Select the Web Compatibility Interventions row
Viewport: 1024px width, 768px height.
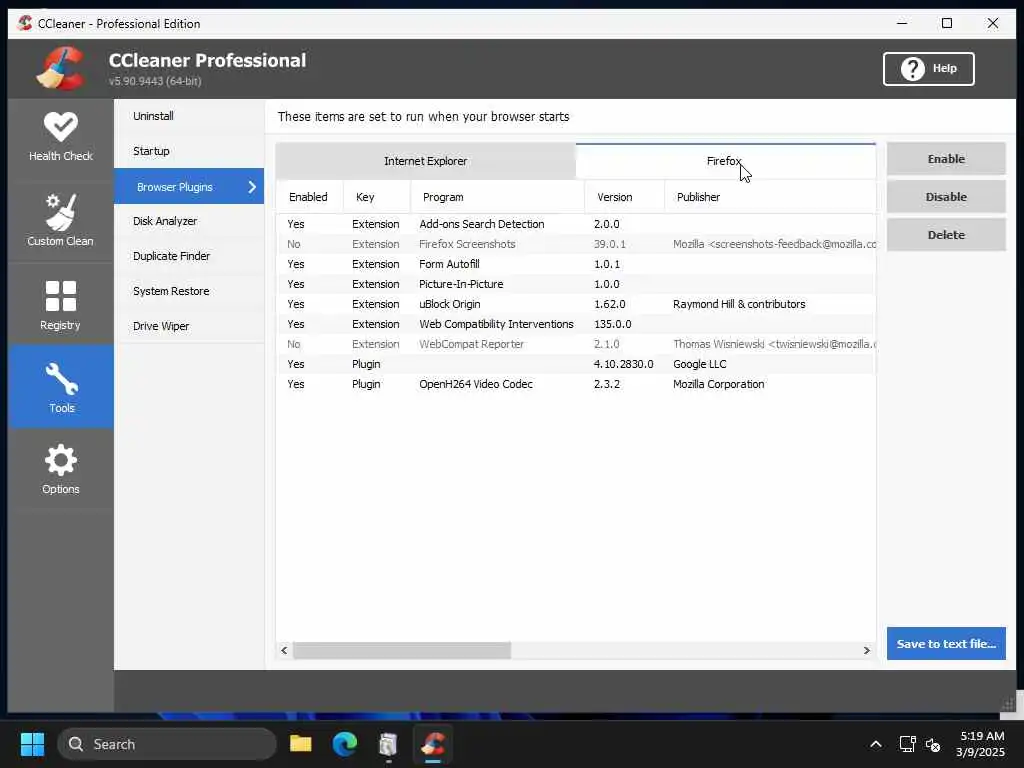[x=575, y=324]
